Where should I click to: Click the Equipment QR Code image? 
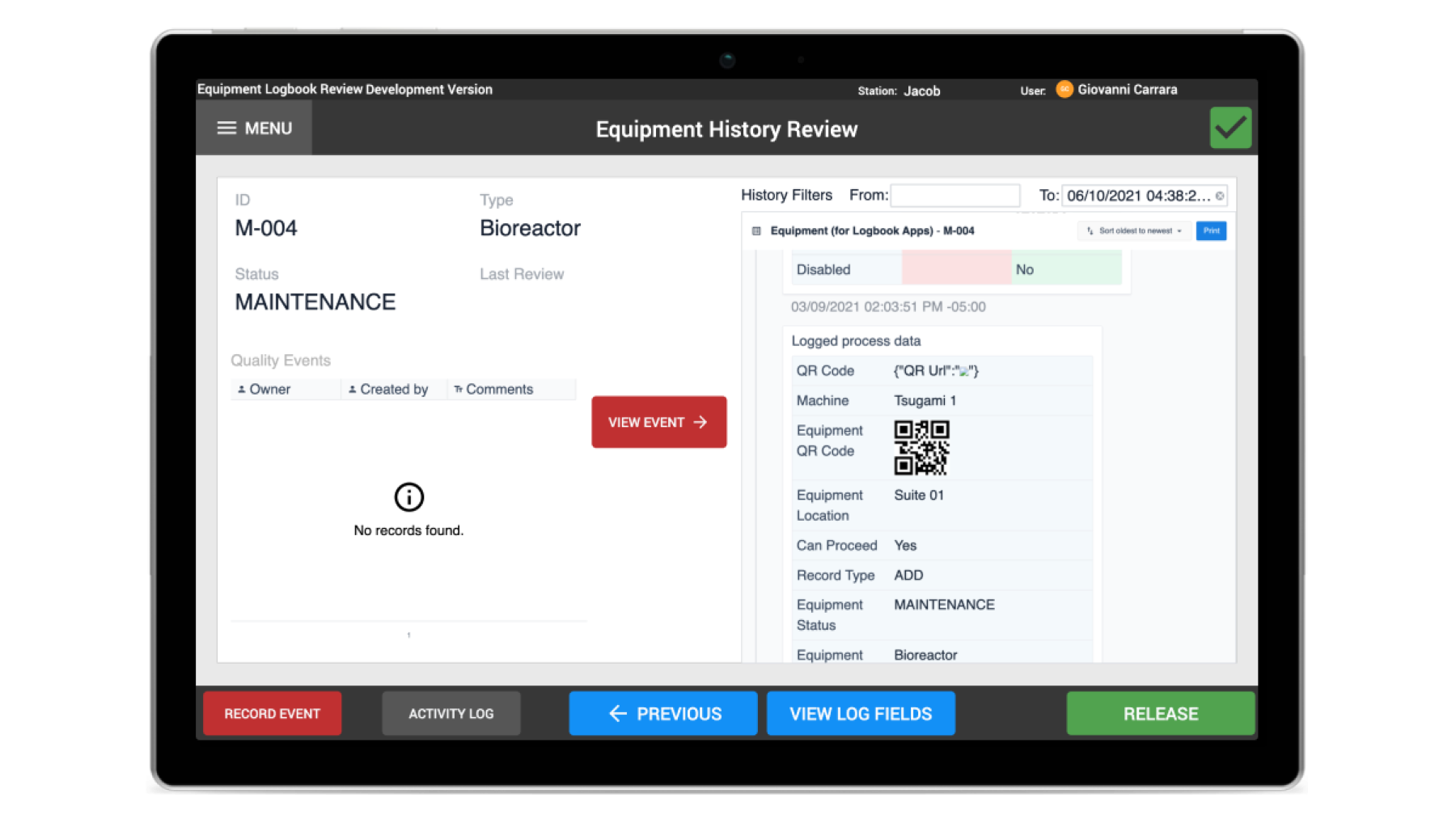click(922, 449)
